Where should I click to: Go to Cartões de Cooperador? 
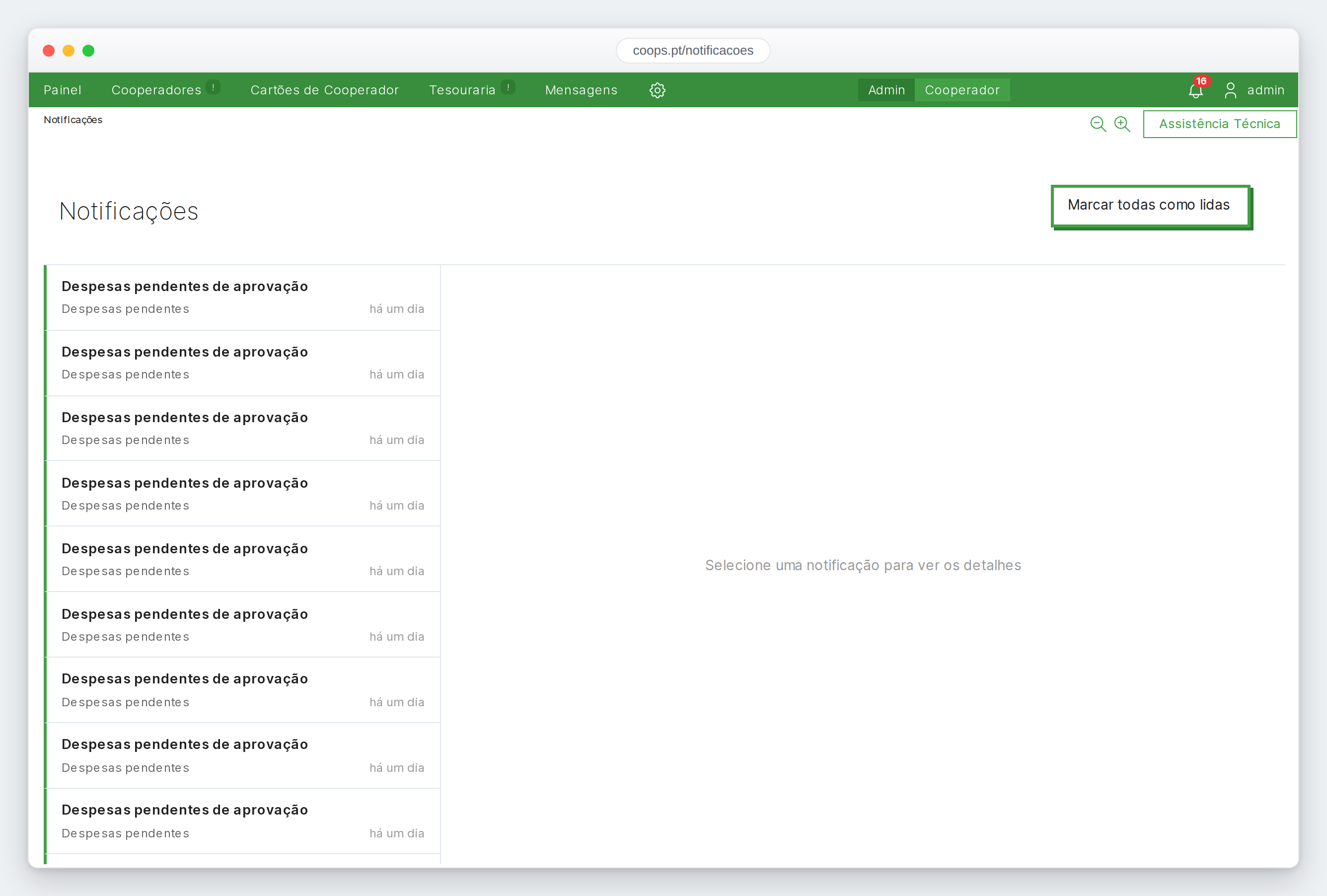324,90
